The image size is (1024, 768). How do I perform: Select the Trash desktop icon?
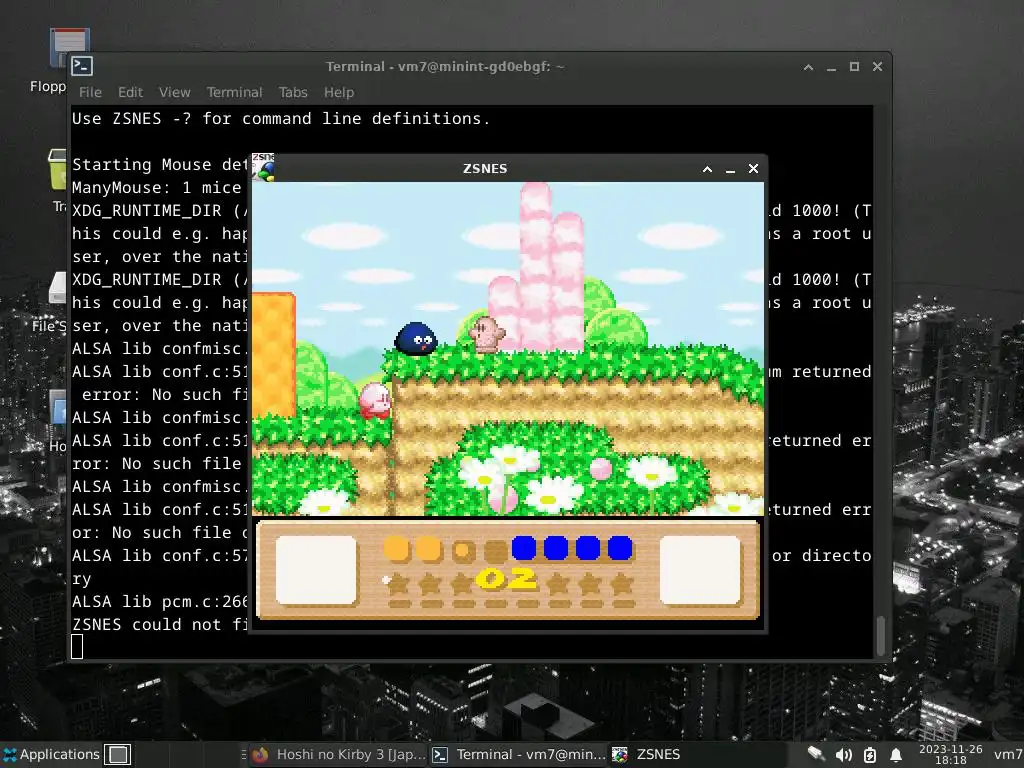coord(57,180)
